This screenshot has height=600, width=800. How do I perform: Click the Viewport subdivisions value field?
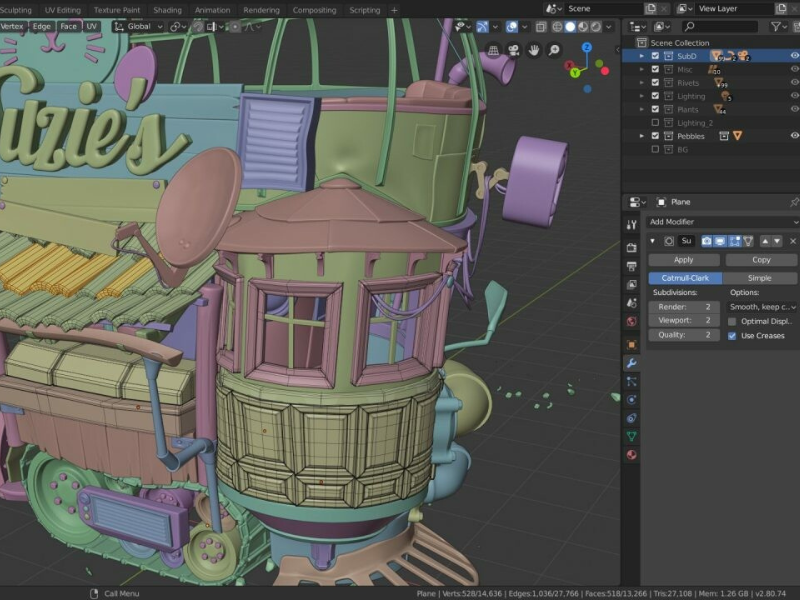[x=684, y=321]
